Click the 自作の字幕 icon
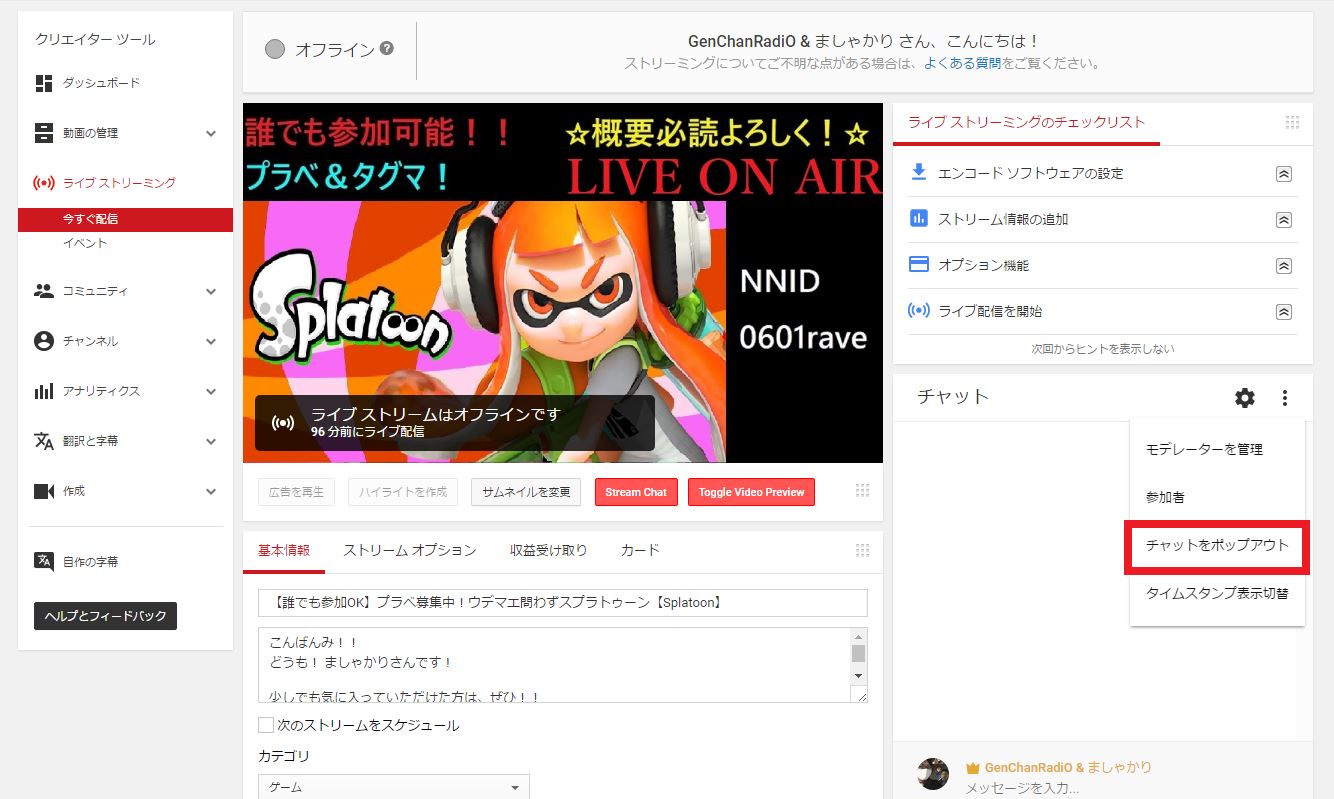 pos(44,561)
